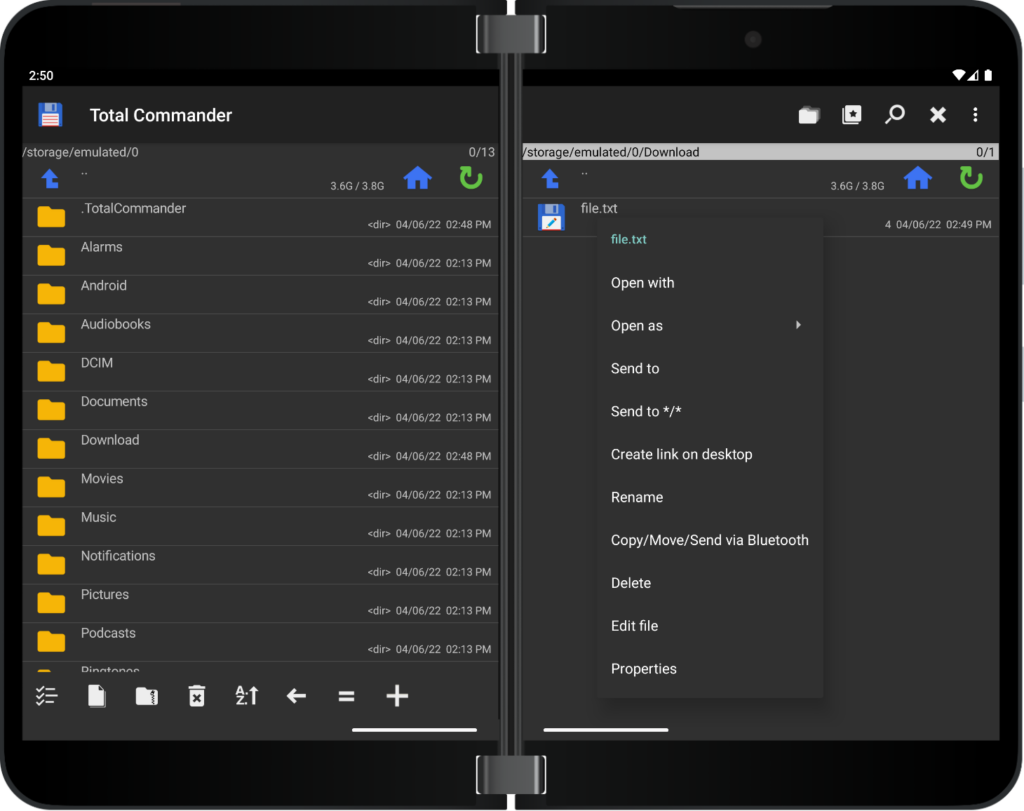Open the three-dot overflow menu
Image resolution: width=1024 pixels, height=811 pixels.
975,114
